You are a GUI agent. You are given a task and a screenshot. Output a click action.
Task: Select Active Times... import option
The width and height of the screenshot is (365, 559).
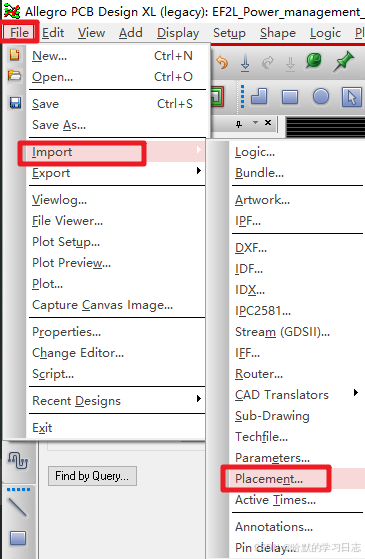[297, 500]
